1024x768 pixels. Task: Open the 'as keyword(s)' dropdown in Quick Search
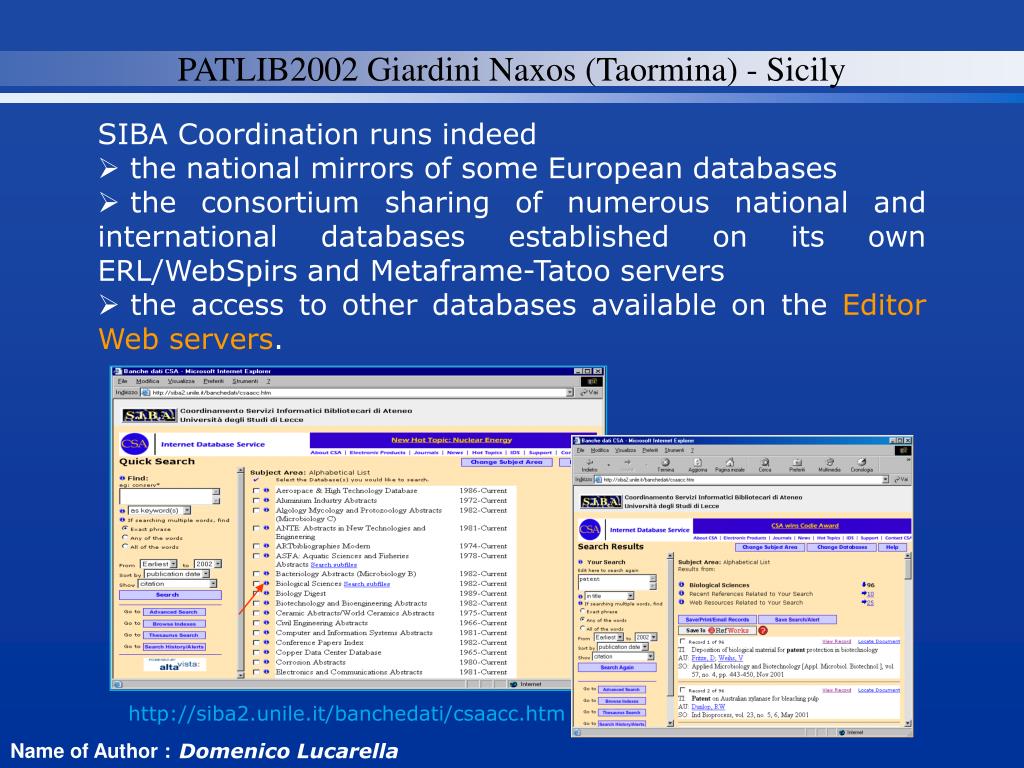point(159,510)
